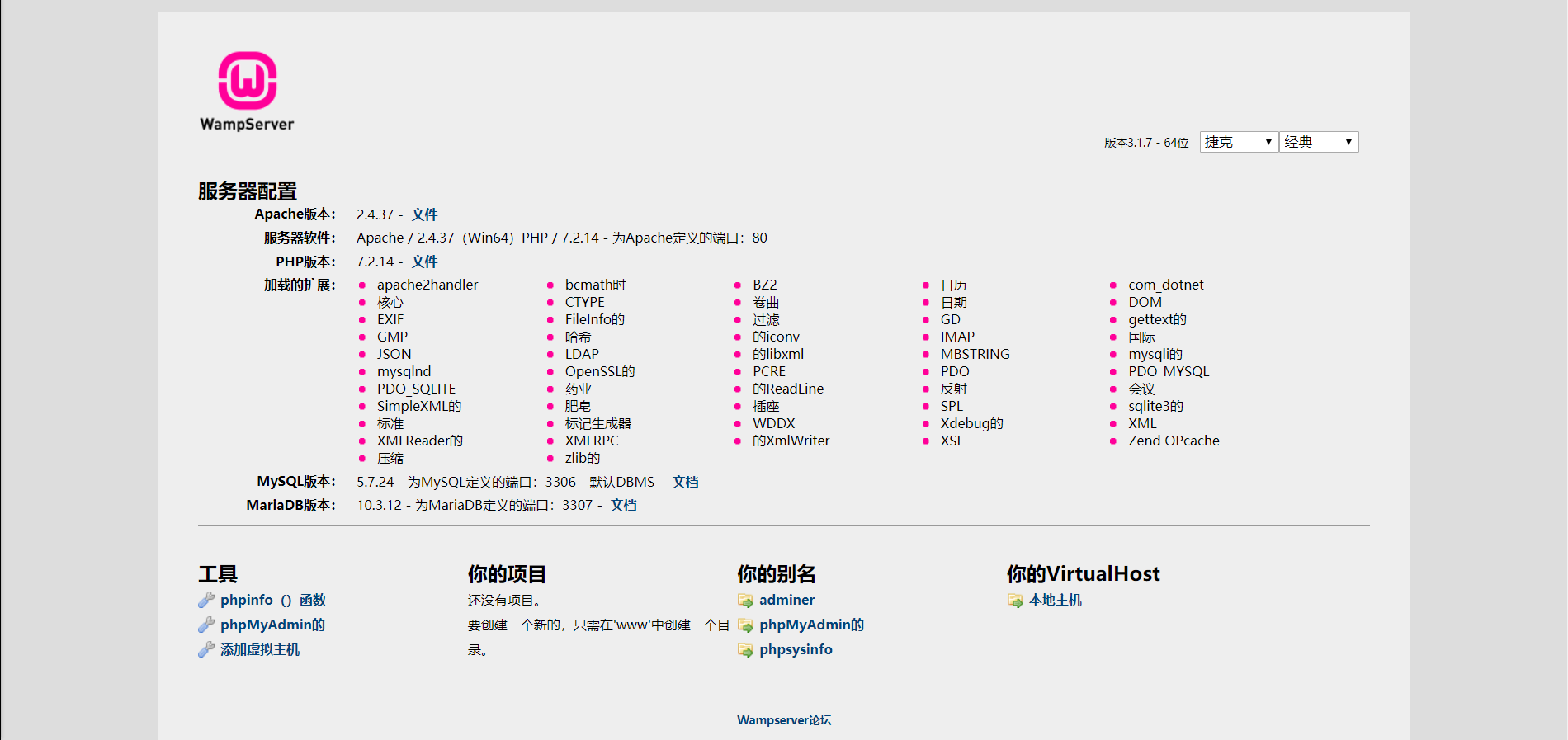Image resolution: width=1568 pixels, height=740 pixels.
Task: Click the folder icon beside adminer
Action: [x=745, y=601]
